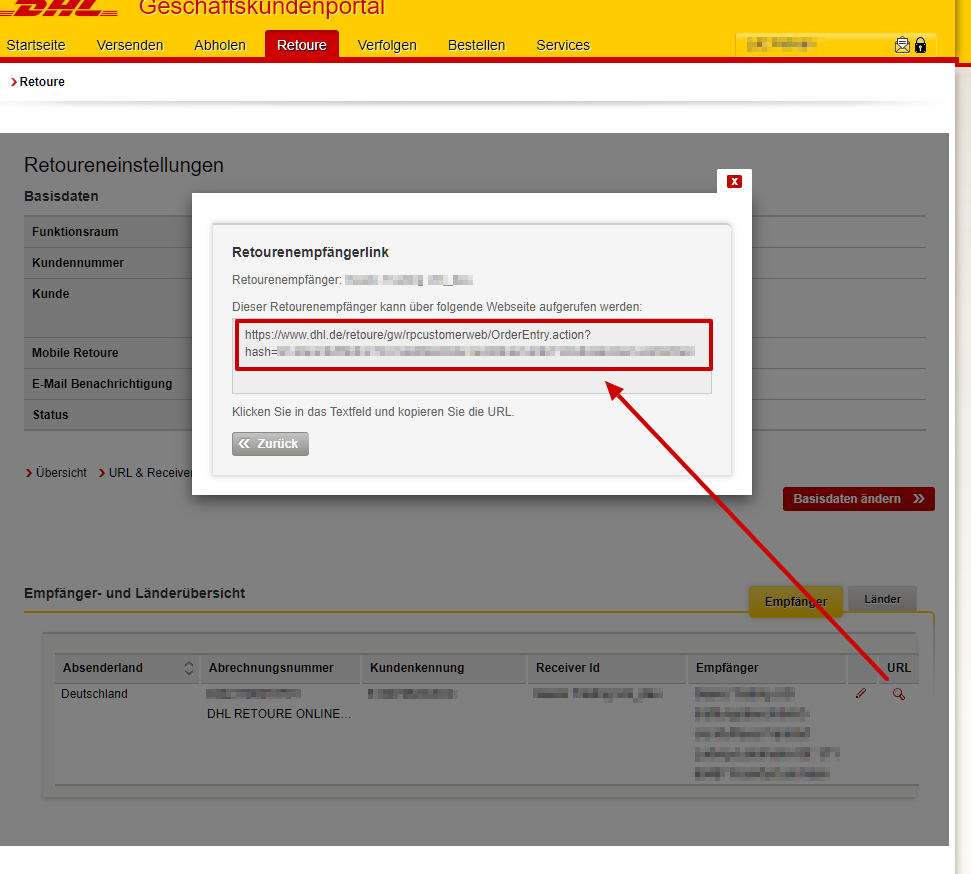
Task: Click the blurred user name field in the header
Action: 782,44
